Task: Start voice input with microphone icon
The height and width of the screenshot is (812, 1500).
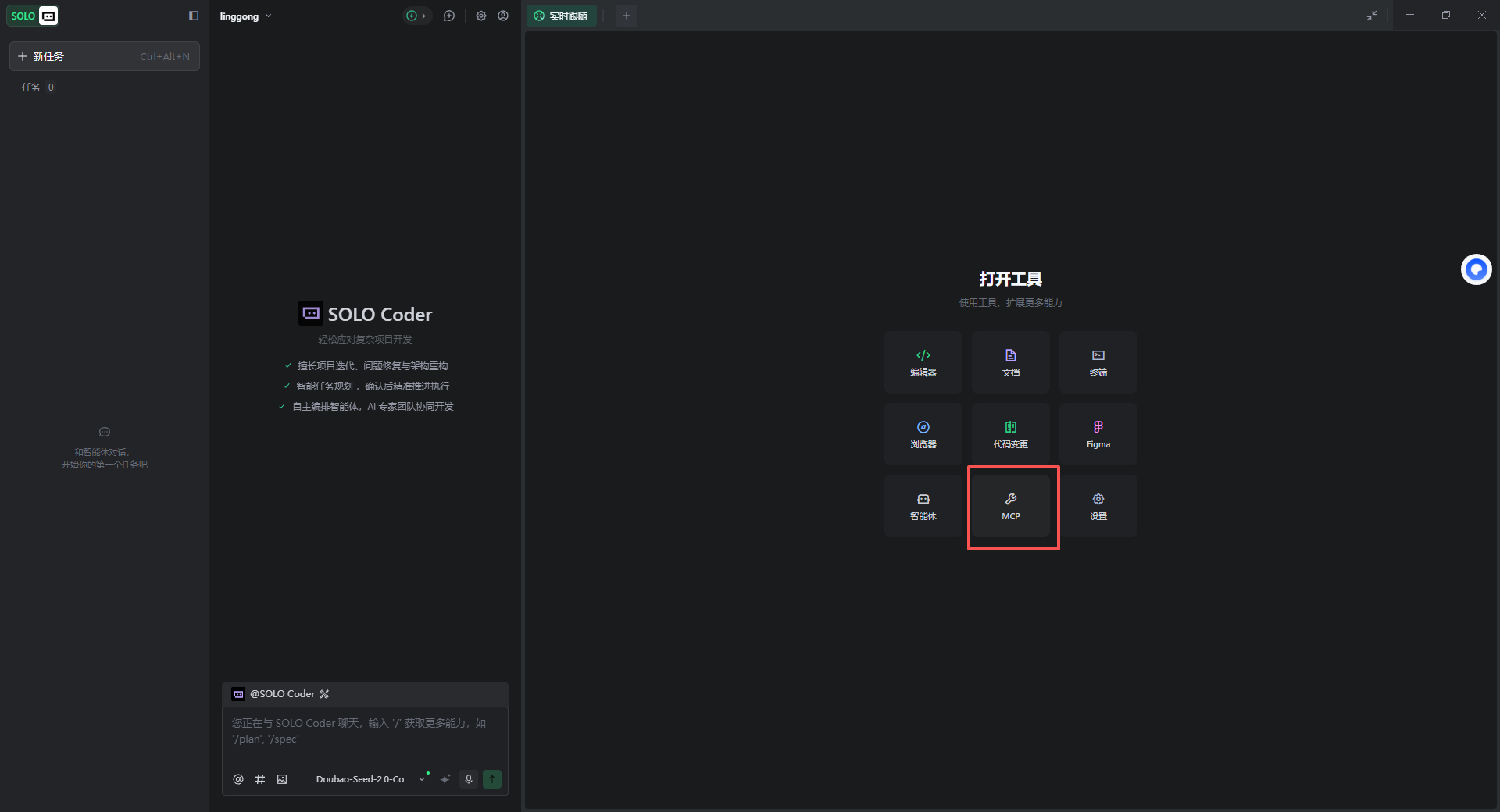Action: click(469, 779)
